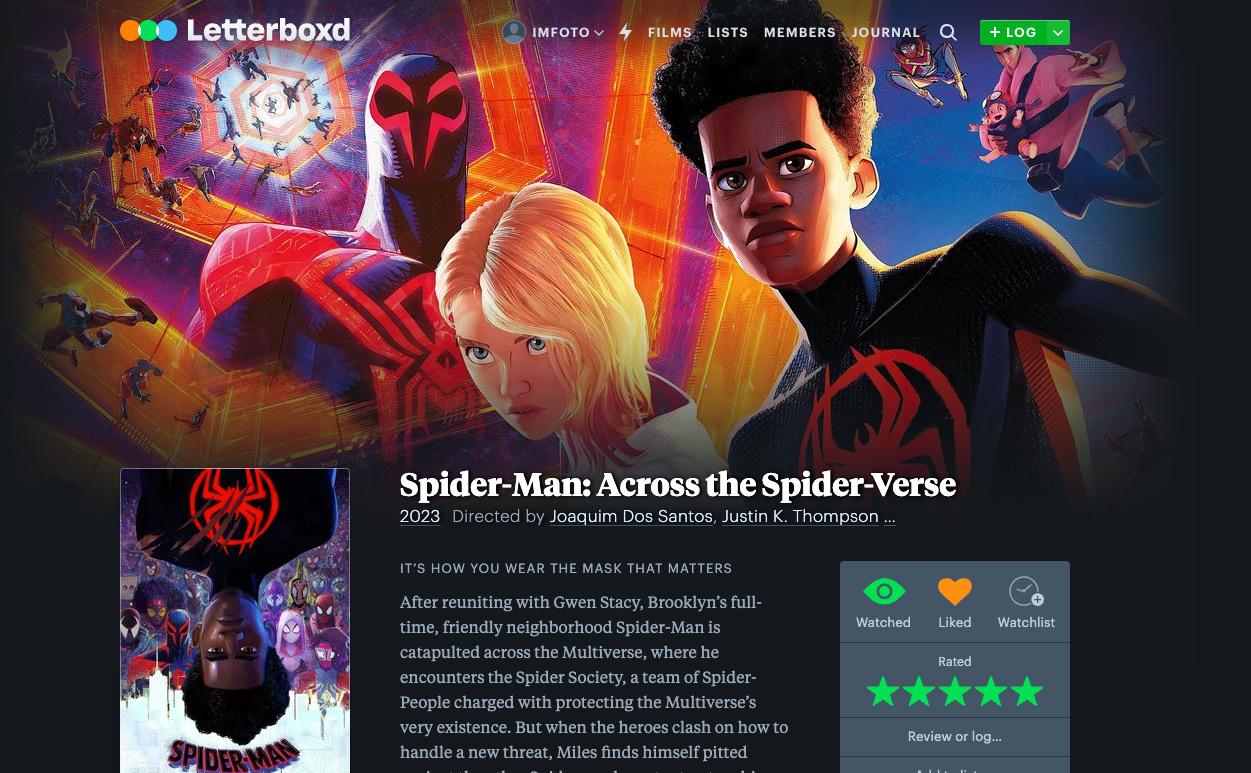The width and height of the screenshot is (1251, 773).
Task: Click the IMFOTO profile avatar
Action: 514,32
